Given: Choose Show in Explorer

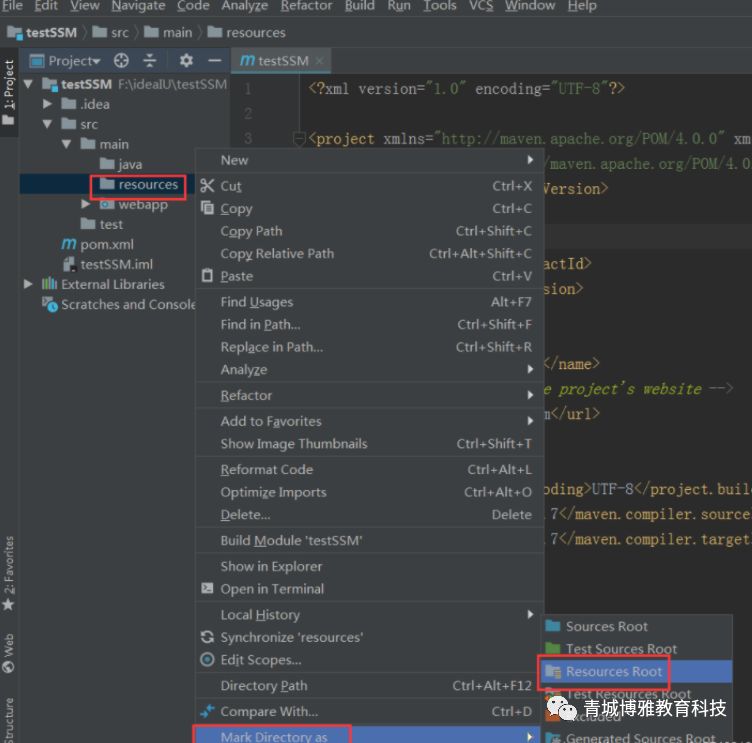Looking at the screenshot, I should click(370, 566).
